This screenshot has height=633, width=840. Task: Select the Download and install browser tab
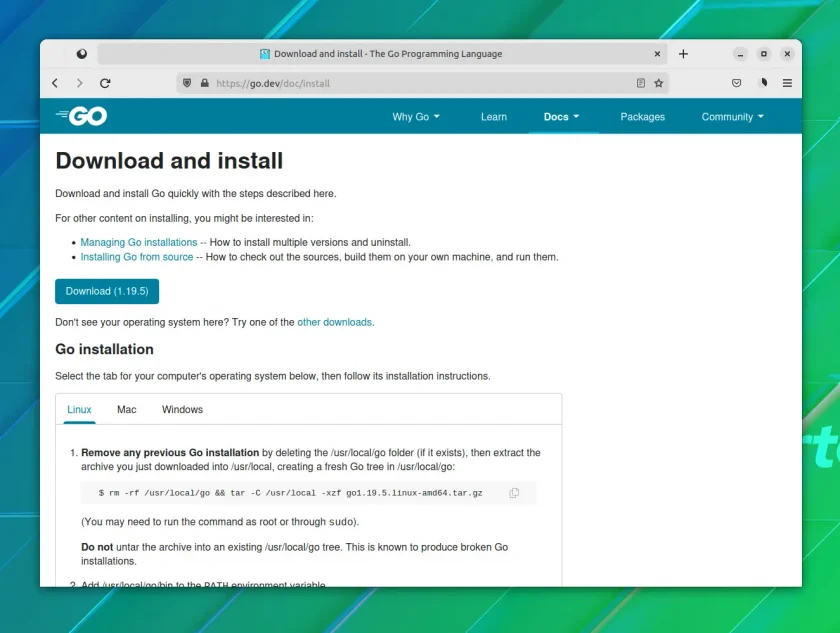[381, 54]
